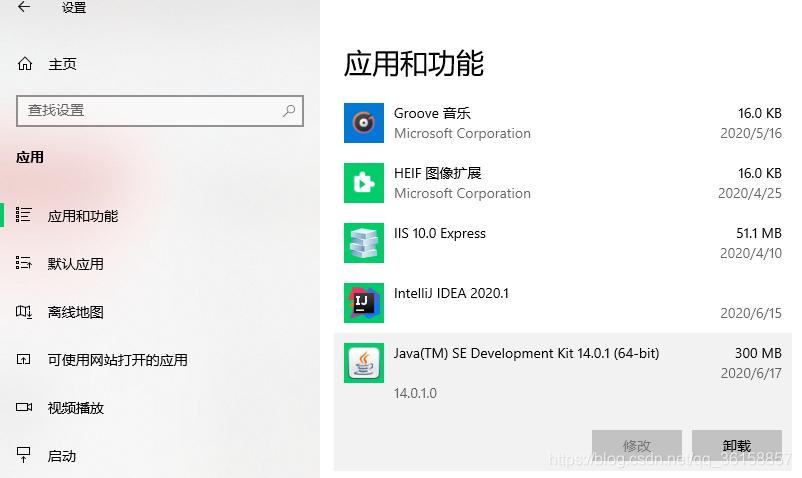Click the list icon beside 应用和功能
The width and height of the screenshot is (802, 478).
[24, 215]
